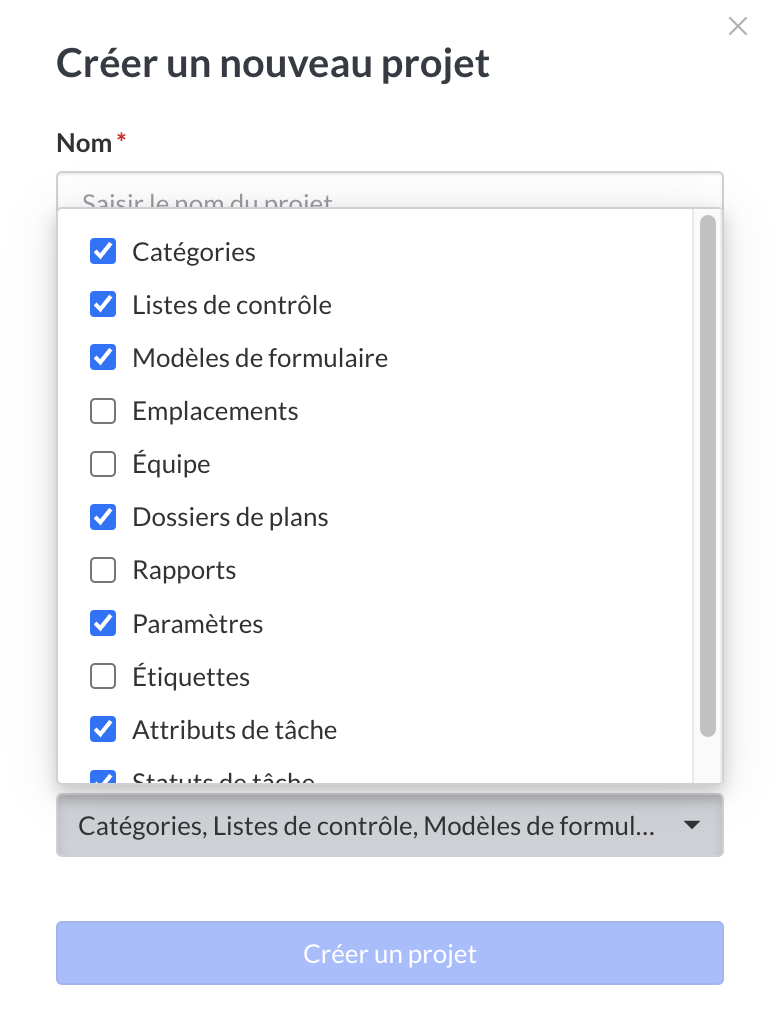774x1020 pixels.
Task: Enable the Étiquettes checkbox
Action: [103, 677]
